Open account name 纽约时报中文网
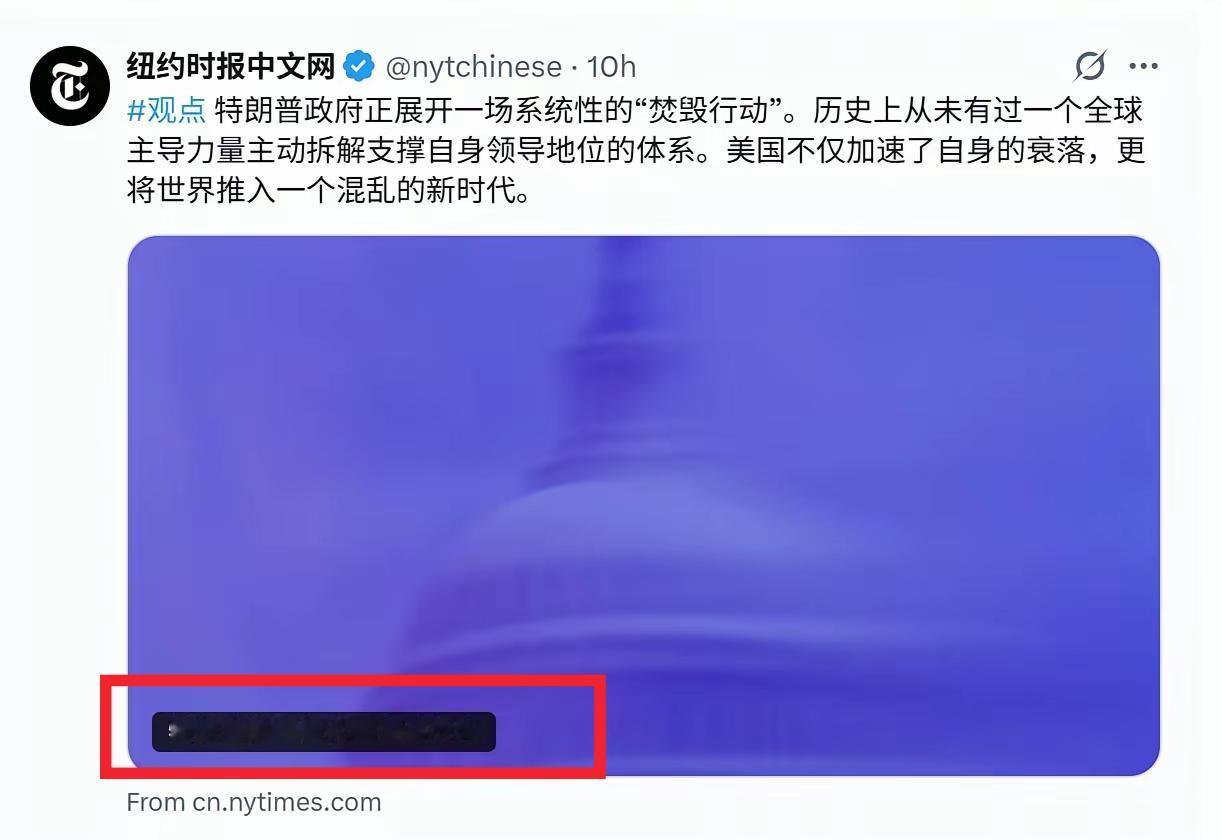1222x840 pixels. (231, 67)
